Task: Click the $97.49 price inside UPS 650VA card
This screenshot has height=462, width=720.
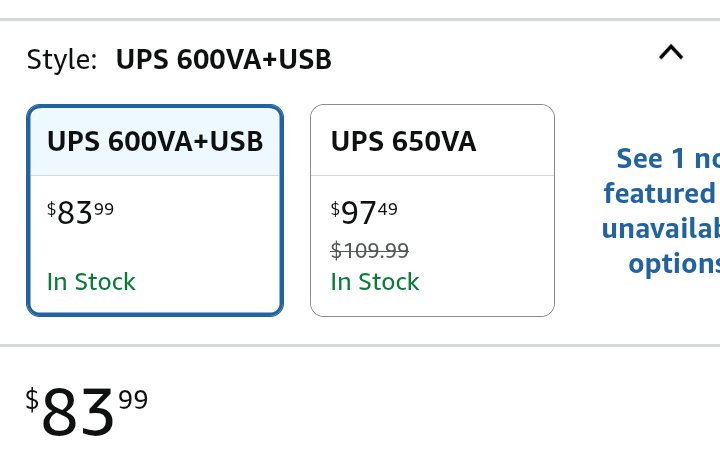Action: point(364,212)
